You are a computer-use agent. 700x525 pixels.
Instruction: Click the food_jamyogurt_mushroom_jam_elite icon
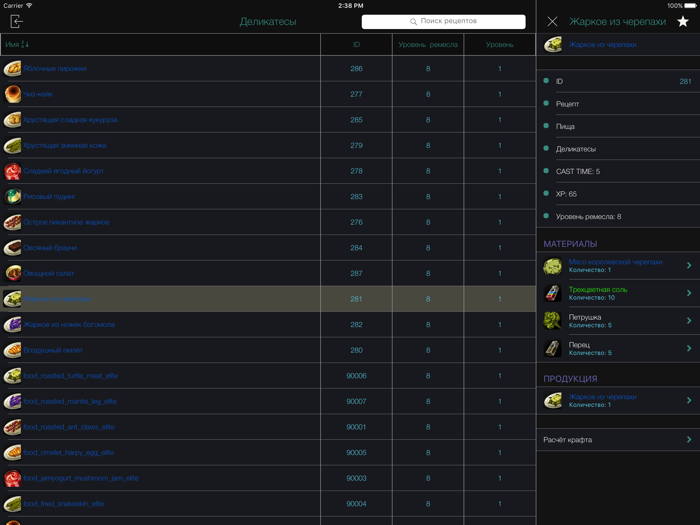pyautogui.click(x=12, y=478)
